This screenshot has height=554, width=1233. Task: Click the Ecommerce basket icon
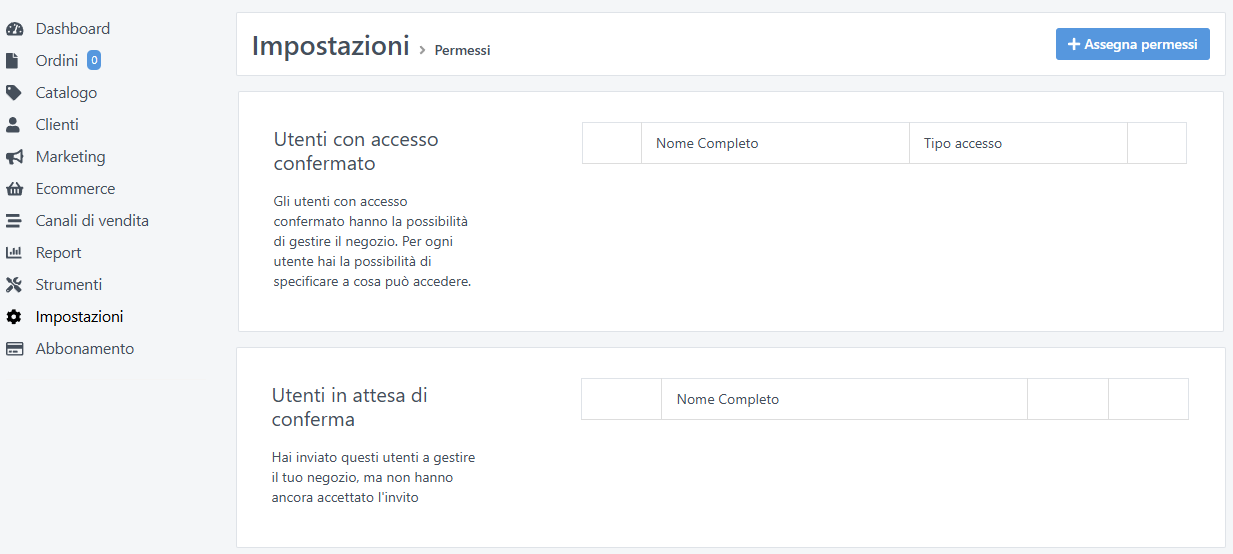click(14, 189)
